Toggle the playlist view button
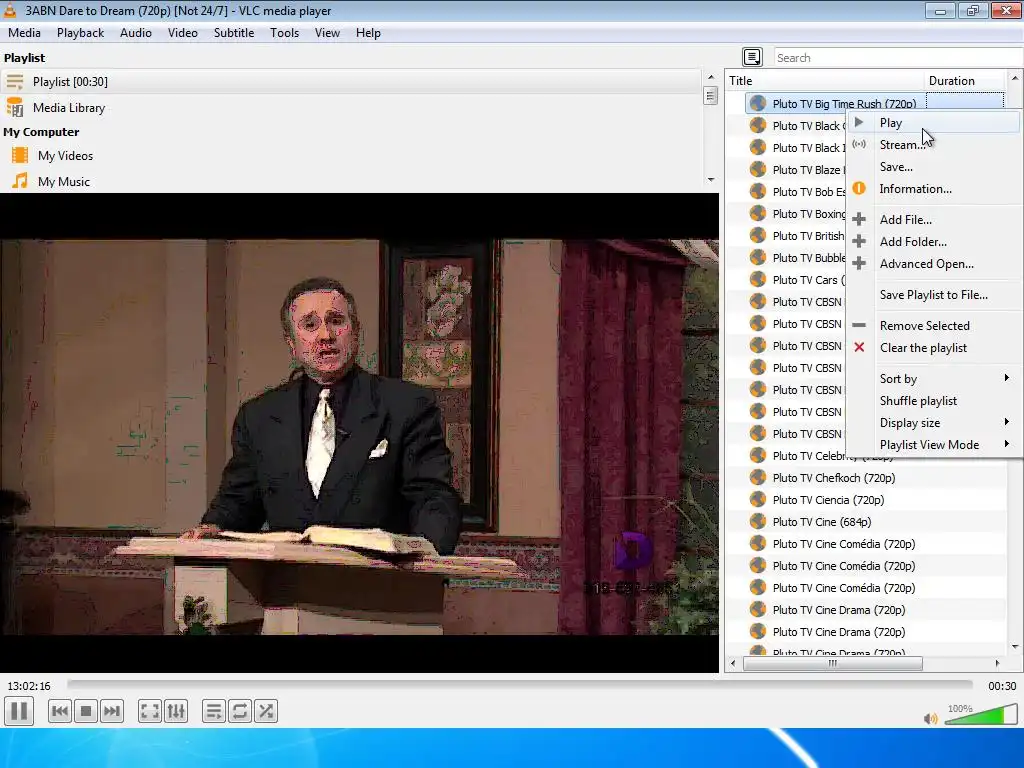This screenshot has height=768, width=1024. 214,711
